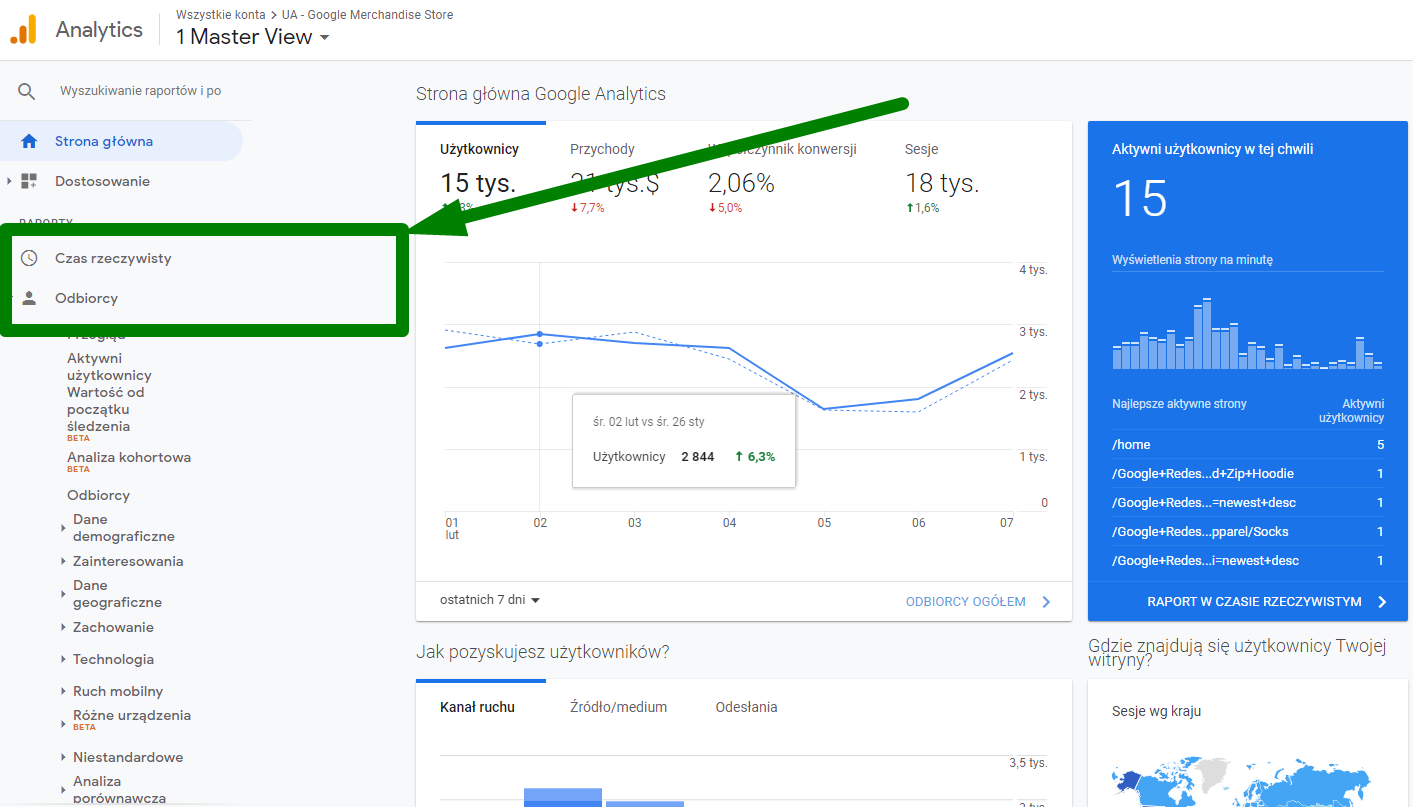Open the Czas rzeczywisty reports section
Image resolution: width=1413 pixels, height=807 pixels.
113,258
